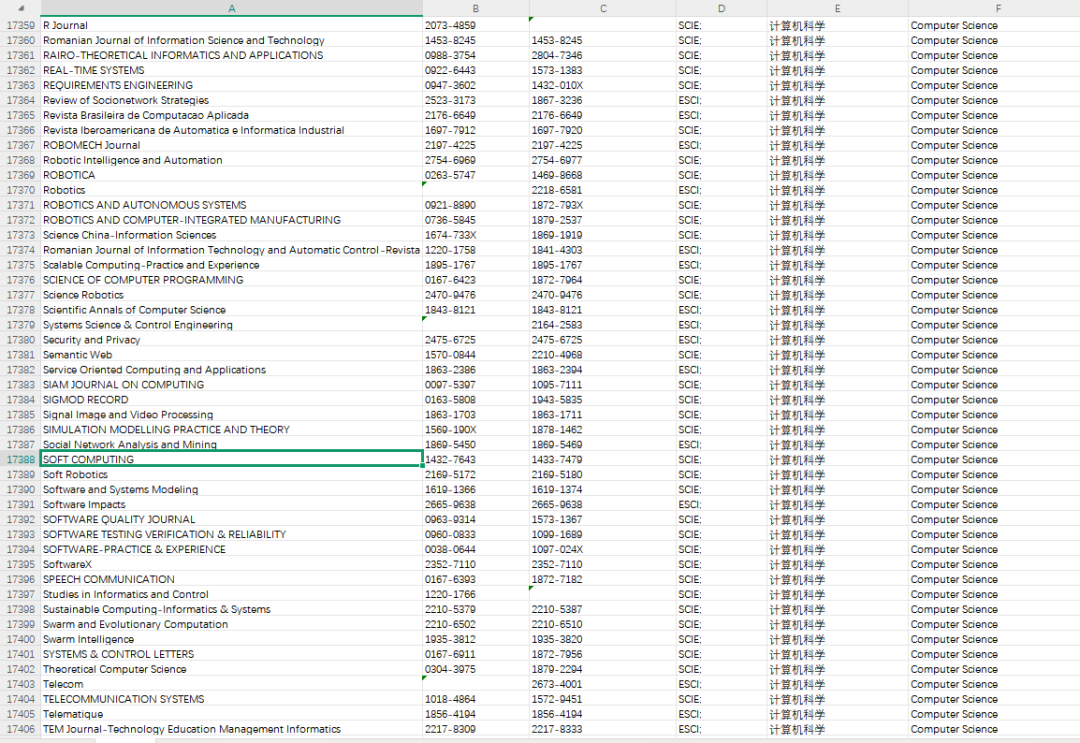
Task: Select row header 17406
Action: pyautogui.click(x=20, y=729)
